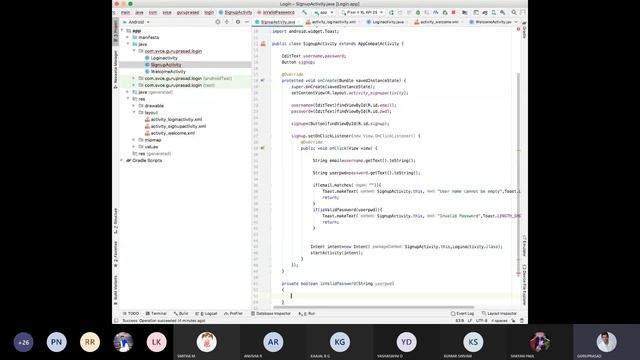Click the green Debug bug icon
This screenshot has width=640, height=360.
pos(418,13)
